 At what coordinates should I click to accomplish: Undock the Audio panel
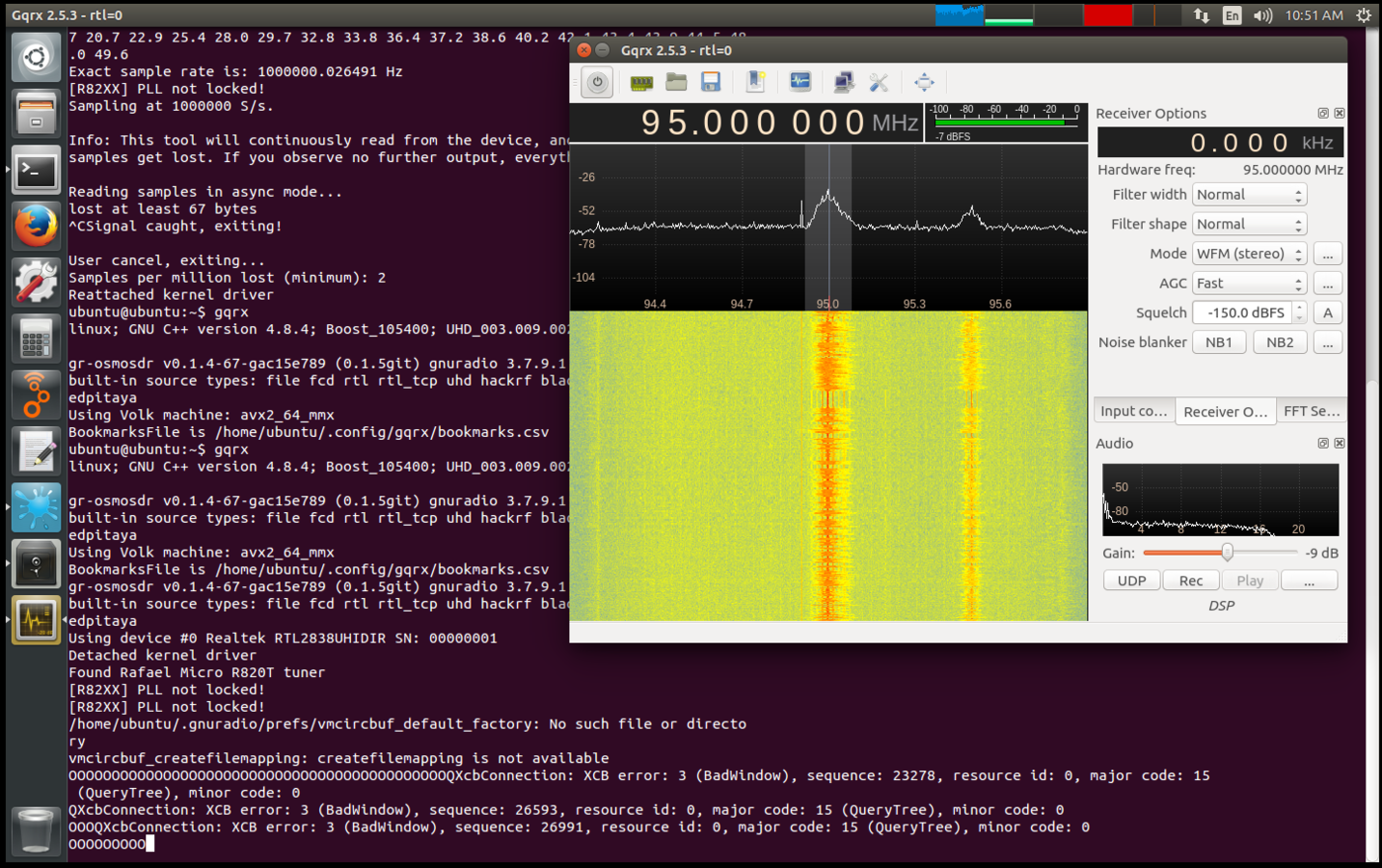coord(1323,443)
